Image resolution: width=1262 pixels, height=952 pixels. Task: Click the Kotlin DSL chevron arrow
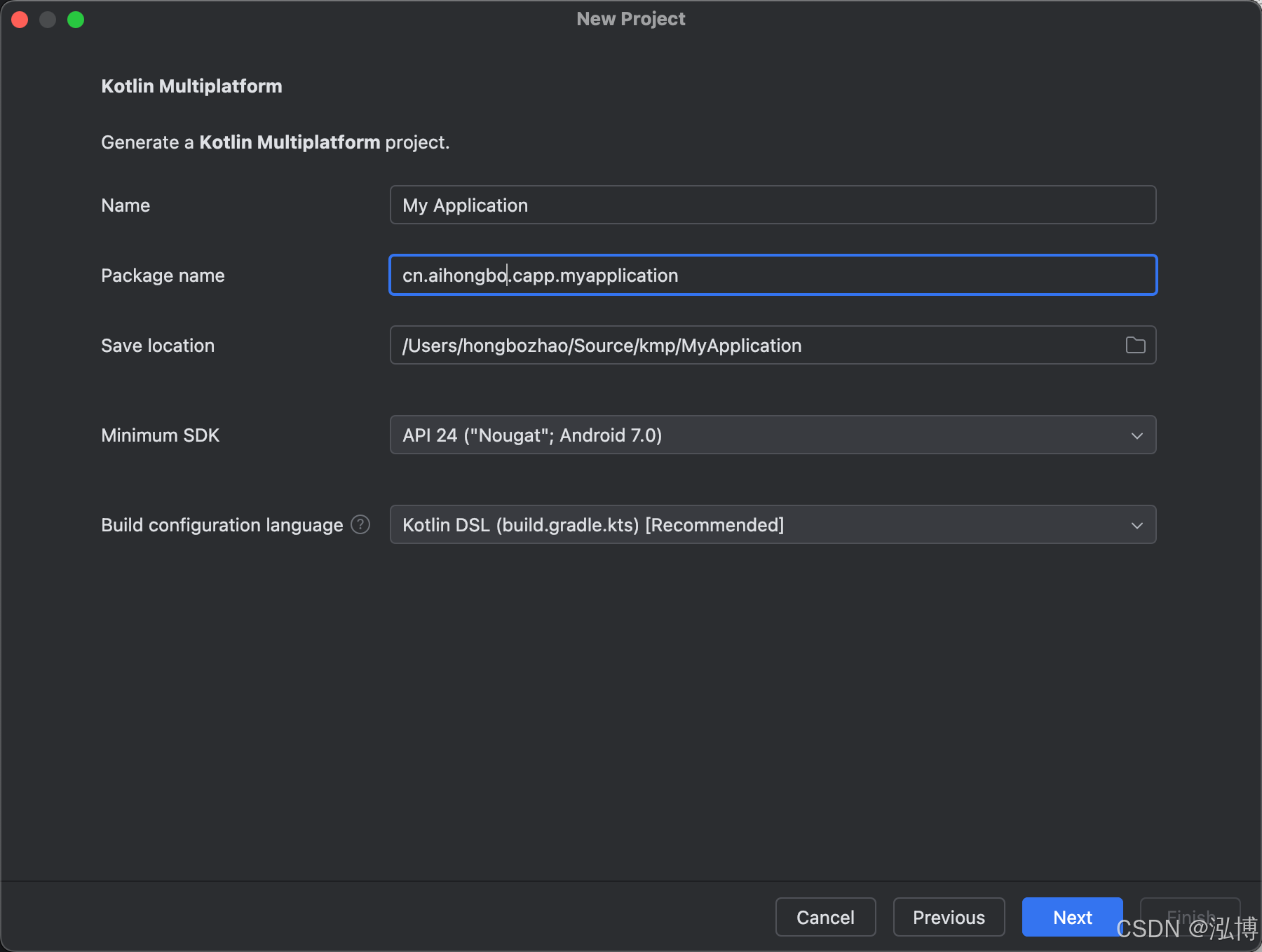coord(1137,525)
